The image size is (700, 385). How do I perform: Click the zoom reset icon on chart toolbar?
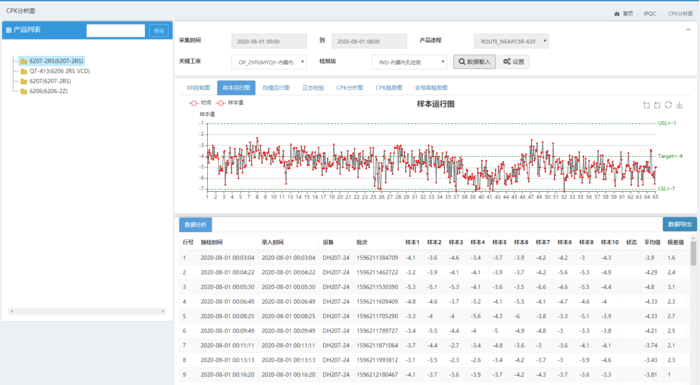tap(657, 105)
